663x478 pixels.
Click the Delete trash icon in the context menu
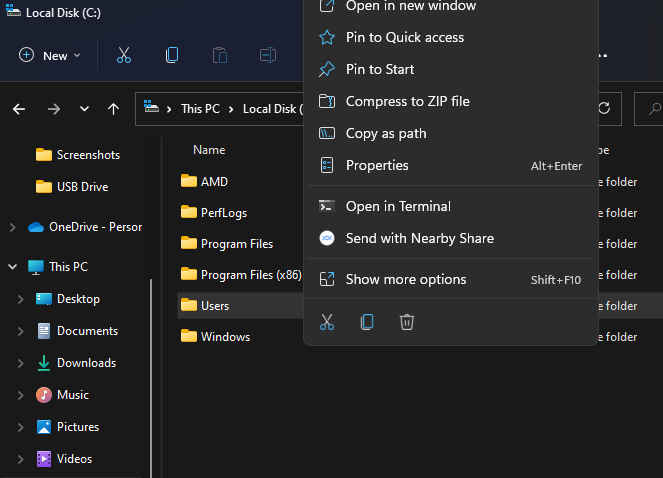pyautogui.click(x=407, y=322)
